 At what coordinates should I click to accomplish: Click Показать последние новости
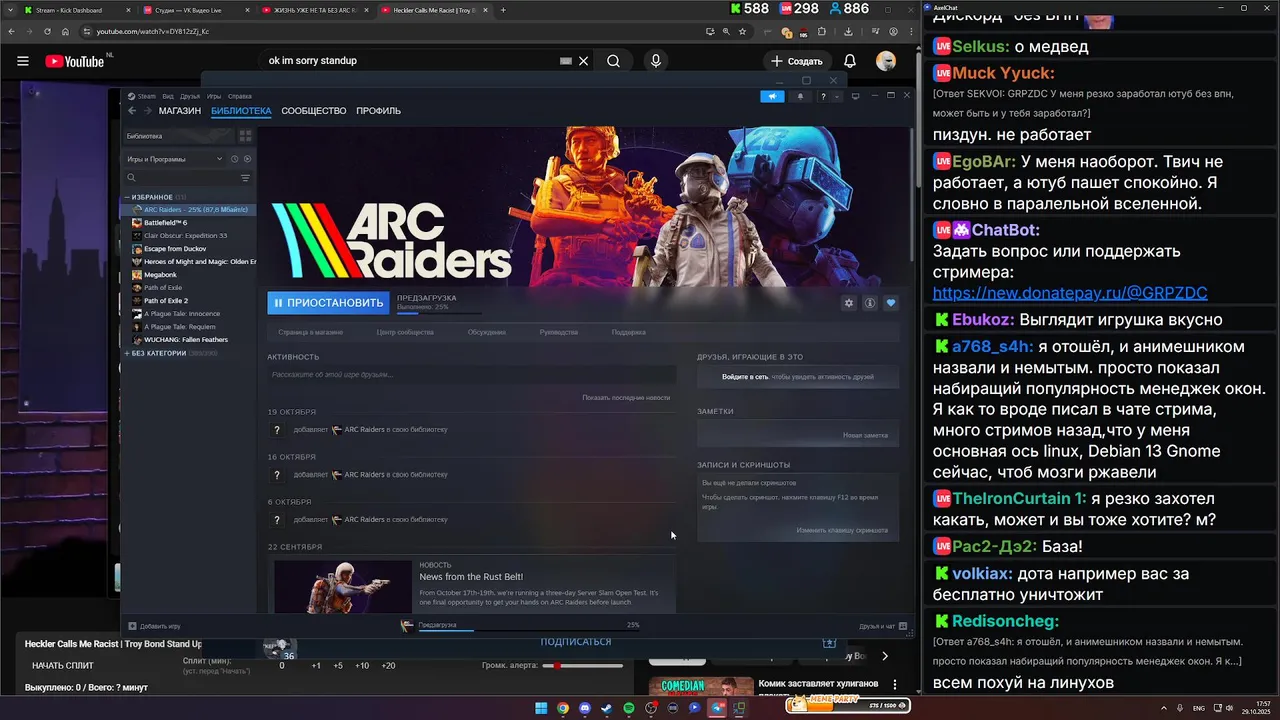626,398
